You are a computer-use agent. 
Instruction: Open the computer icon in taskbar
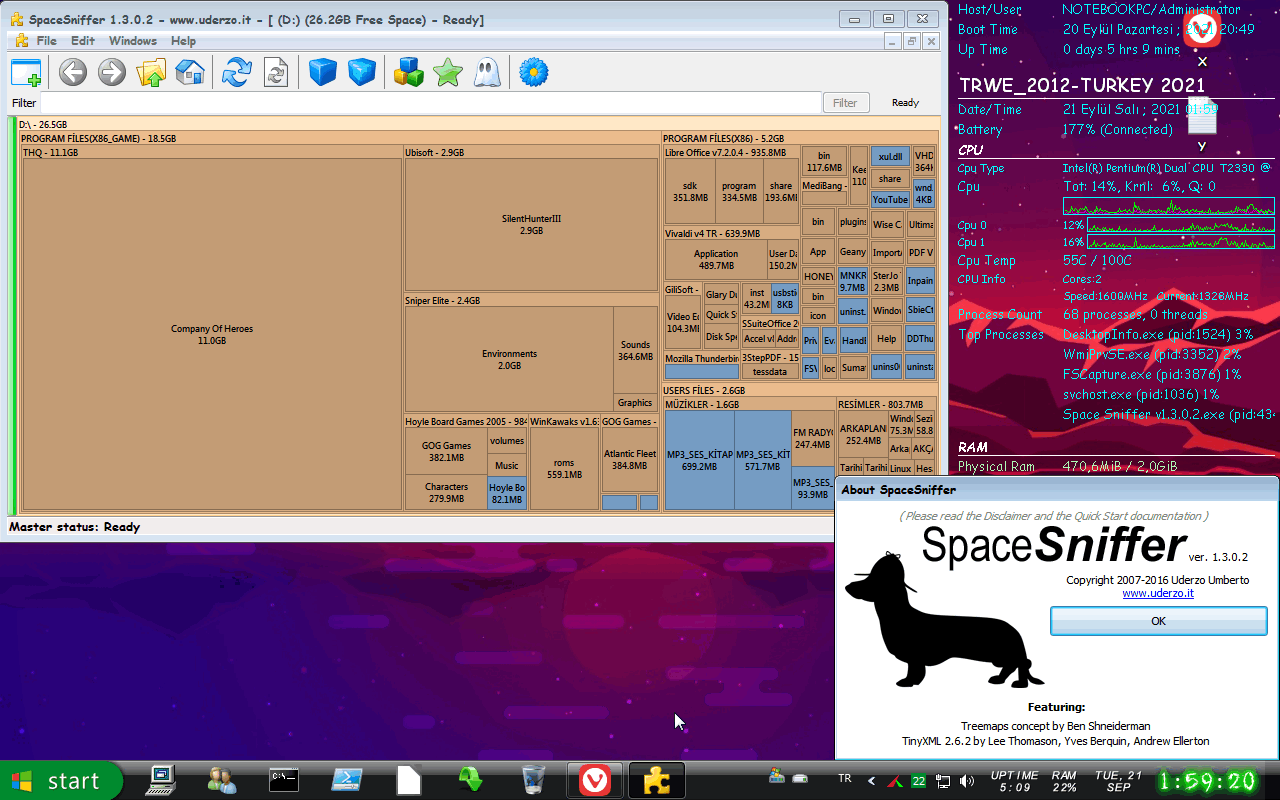point(161,780)
